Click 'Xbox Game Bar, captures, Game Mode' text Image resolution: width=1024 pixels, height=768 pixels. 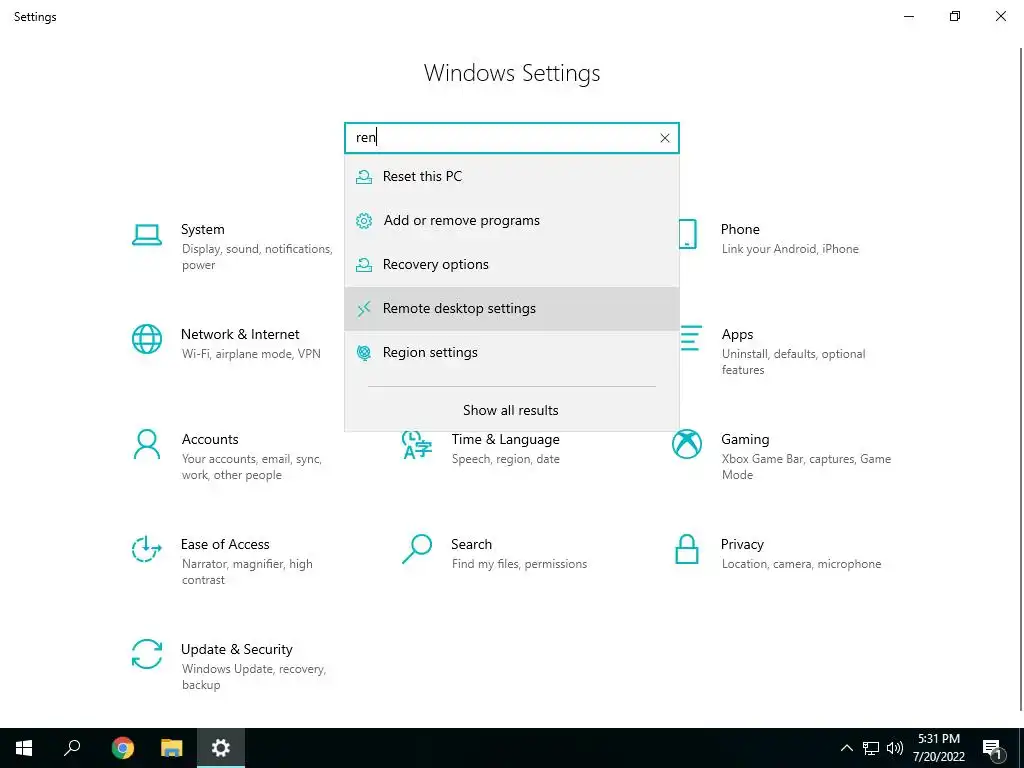click(806, 467)
